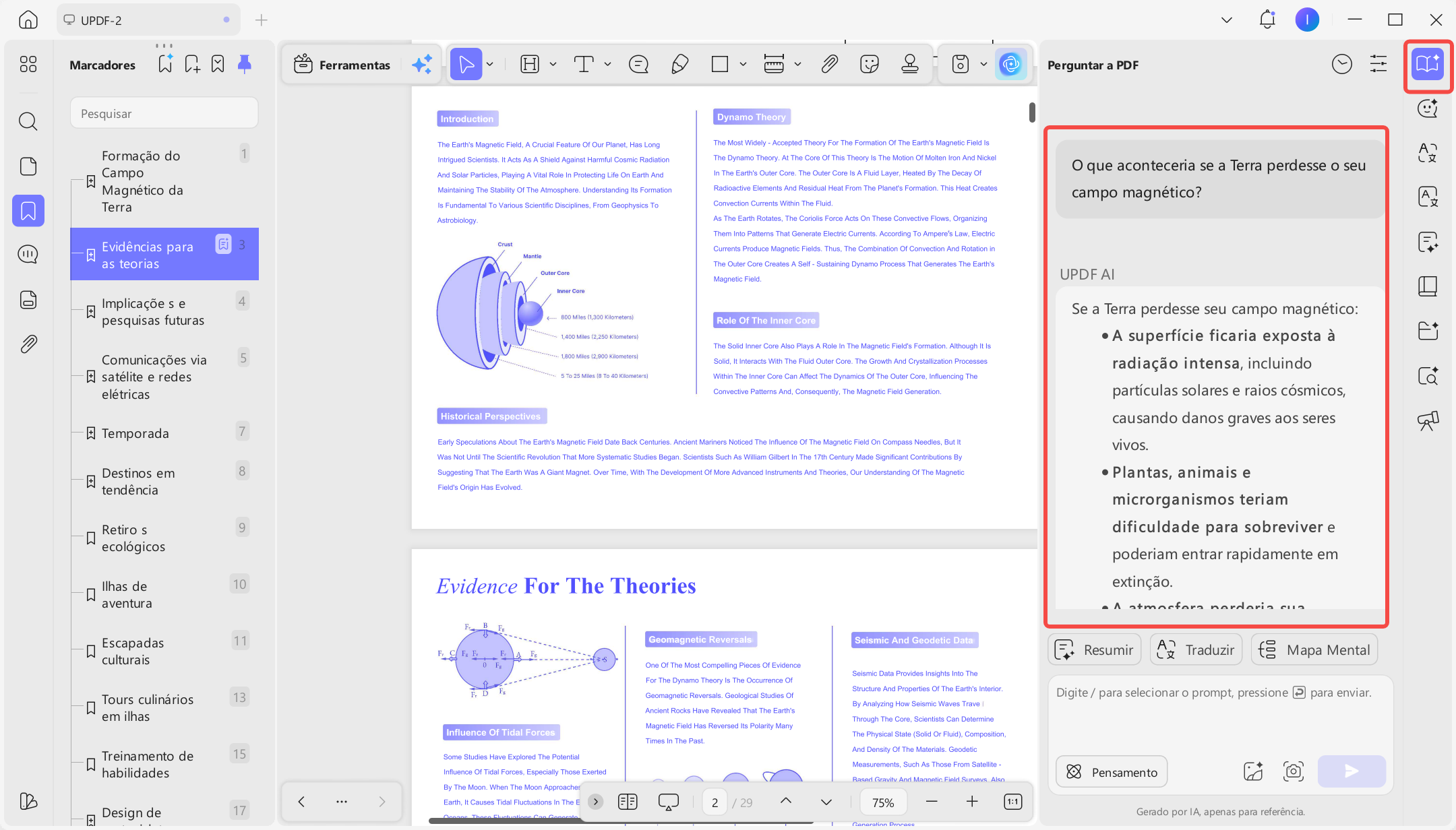Click the screenshot camera icon in chat
The height and width of the screenshot is (830, 1456).
click(x=1294, y=771)
